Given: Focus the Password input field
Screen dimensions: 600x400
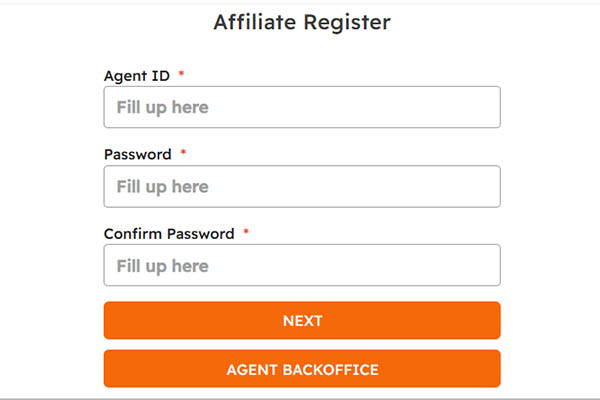Looking at the screenshot, I should [x=301, y=186].
